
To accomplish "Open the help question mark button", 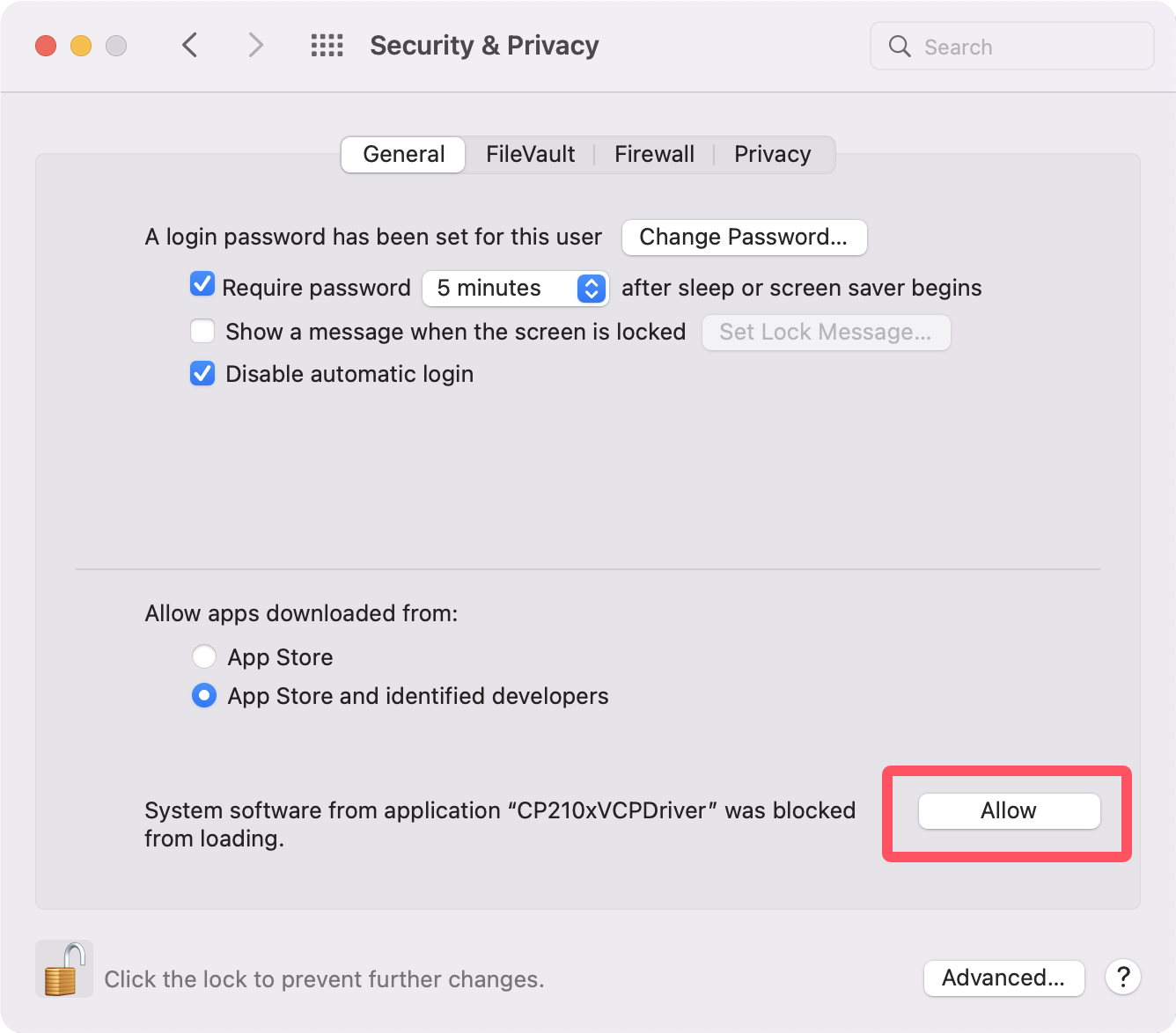I will coord(1123,977).
